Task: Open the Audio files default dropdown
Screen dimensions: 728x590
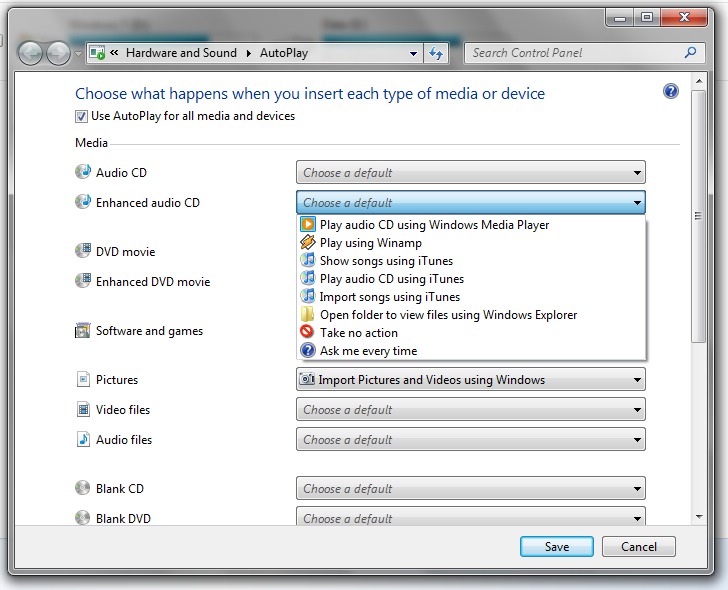Action: click(x=470, y=440)
